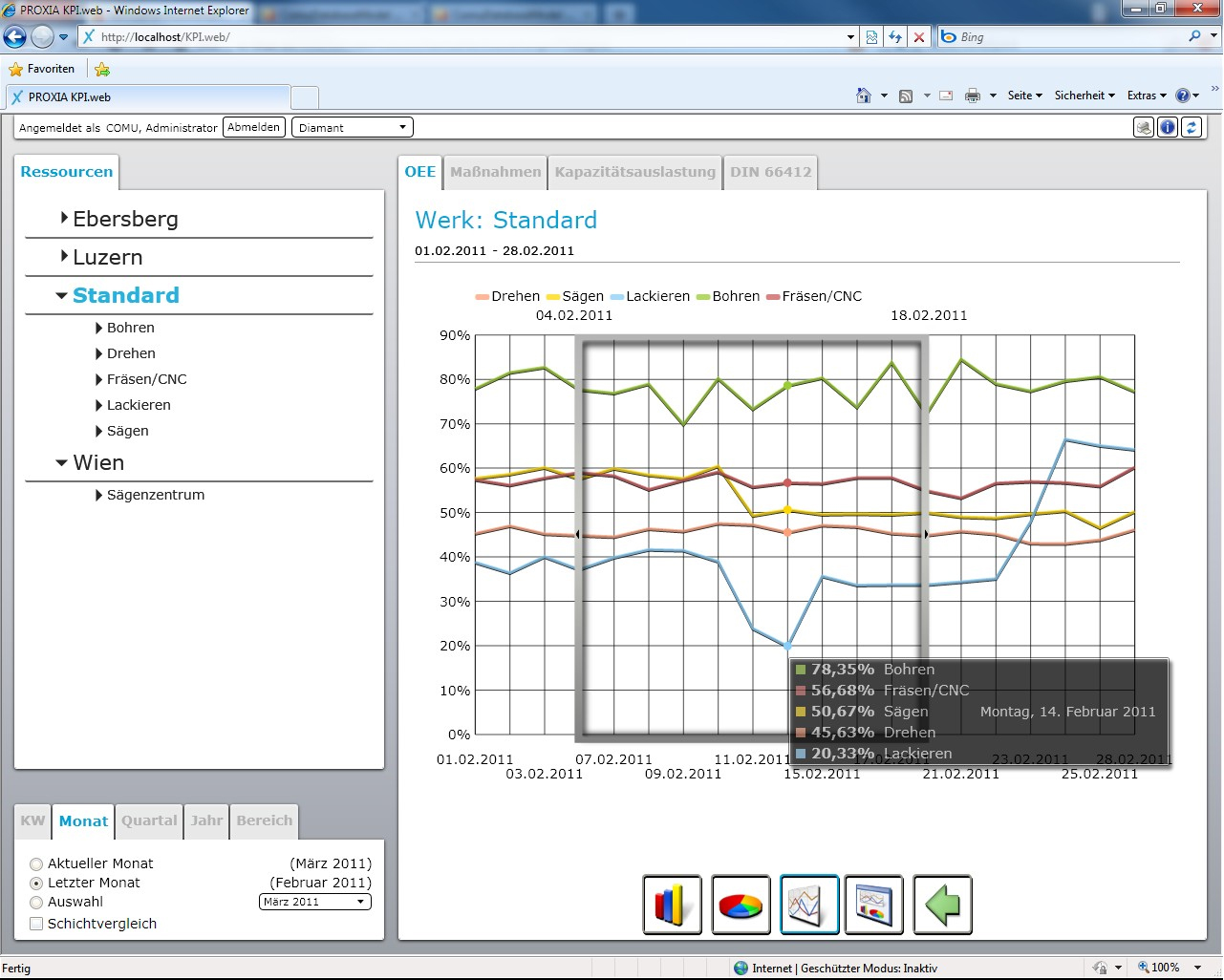Switch to the Kapazitätsauslastung tab
The image size is (1224, 980).
(634, 172)
